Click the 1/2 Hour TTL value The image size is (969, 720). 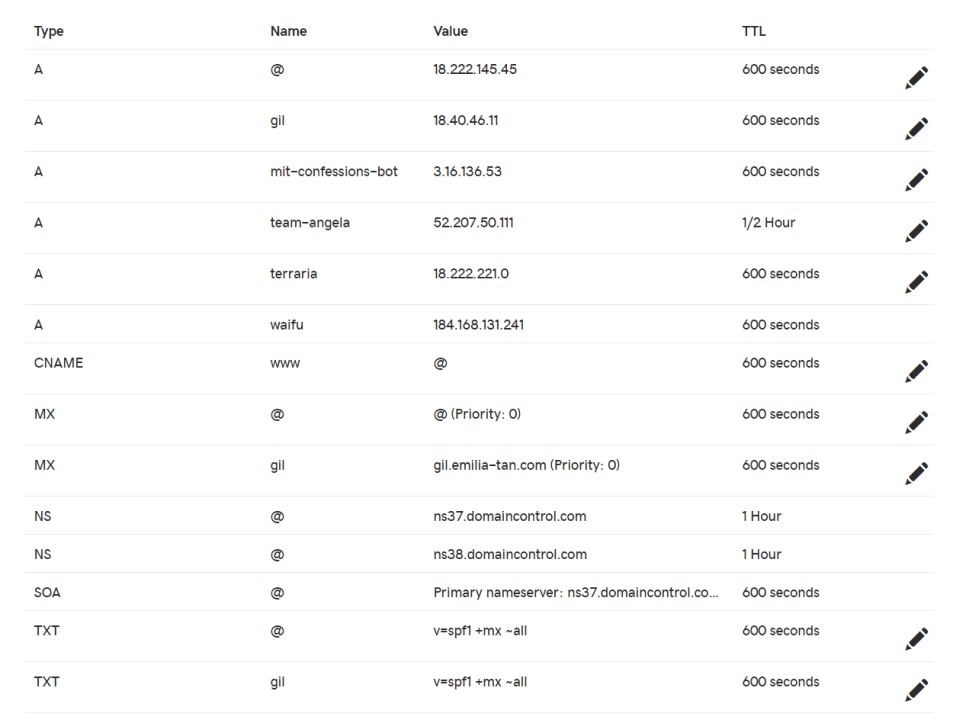pyautogui.click(x=768, y=222)
